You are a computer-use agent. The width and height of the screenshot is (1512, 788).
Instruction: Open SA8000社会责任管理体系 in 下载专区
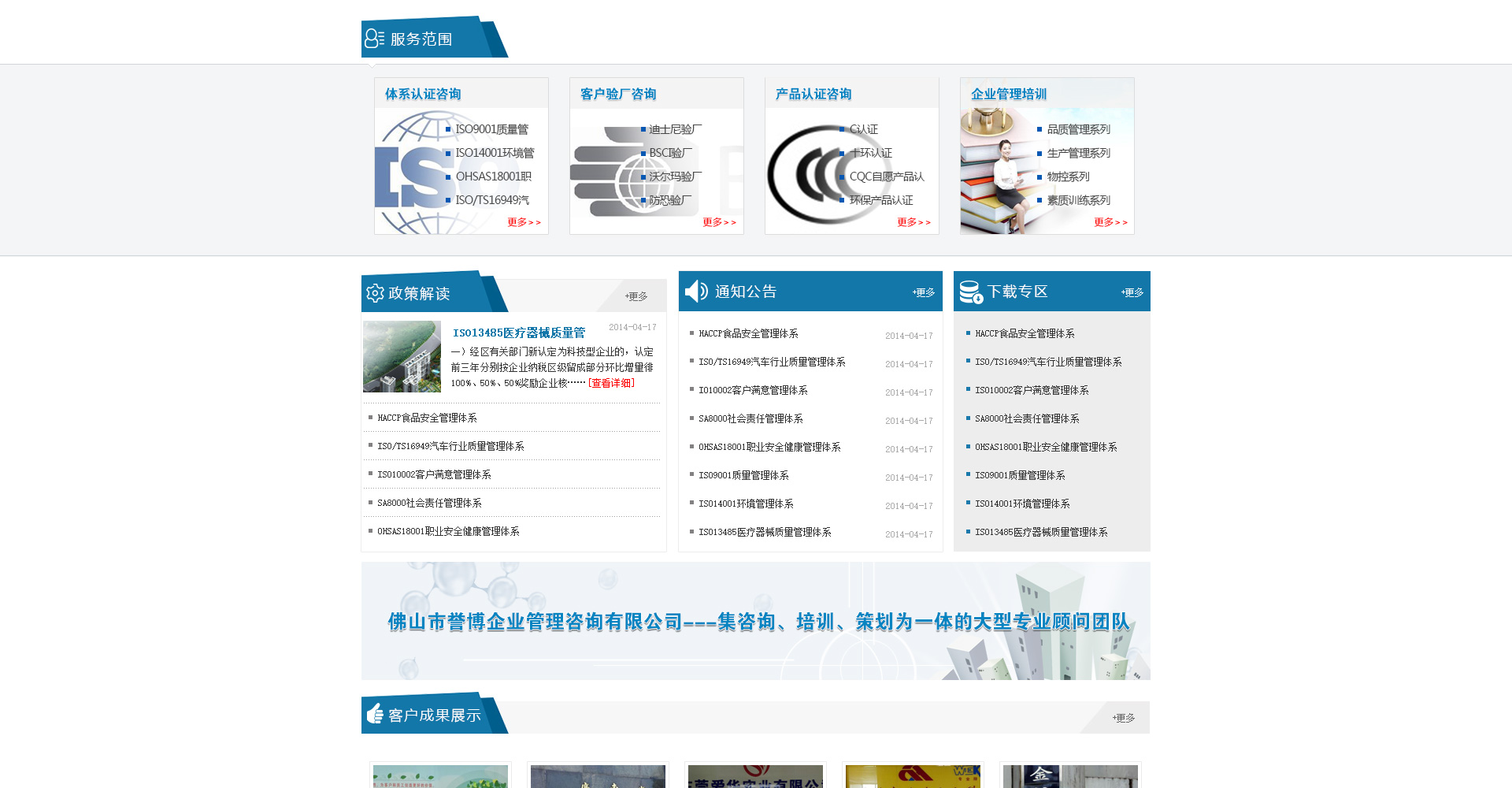1027,418
